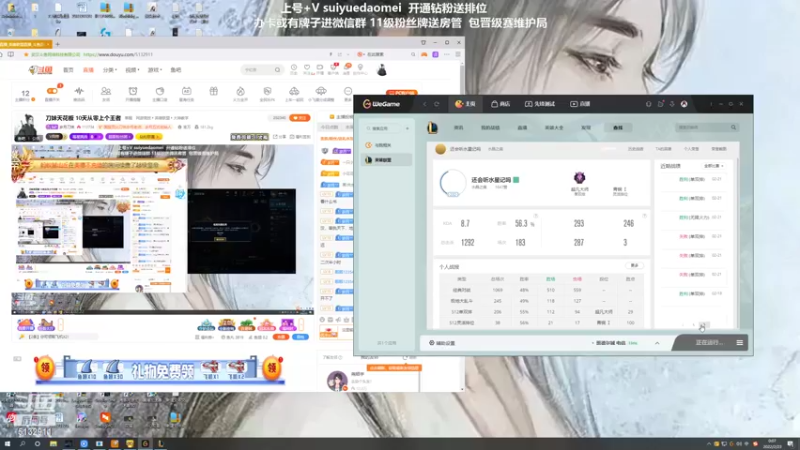Screen dimensions: 800x450
Task: Open a new browser tab with plus
Action: click(x=57, y=44)
